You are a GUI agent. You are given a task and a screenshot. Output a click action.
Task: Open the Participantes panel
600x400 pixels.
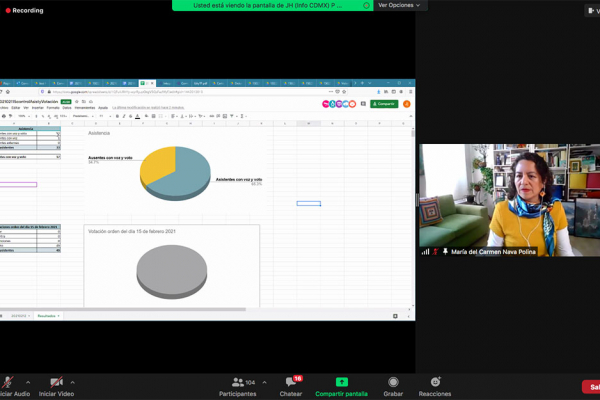point(238,387)
